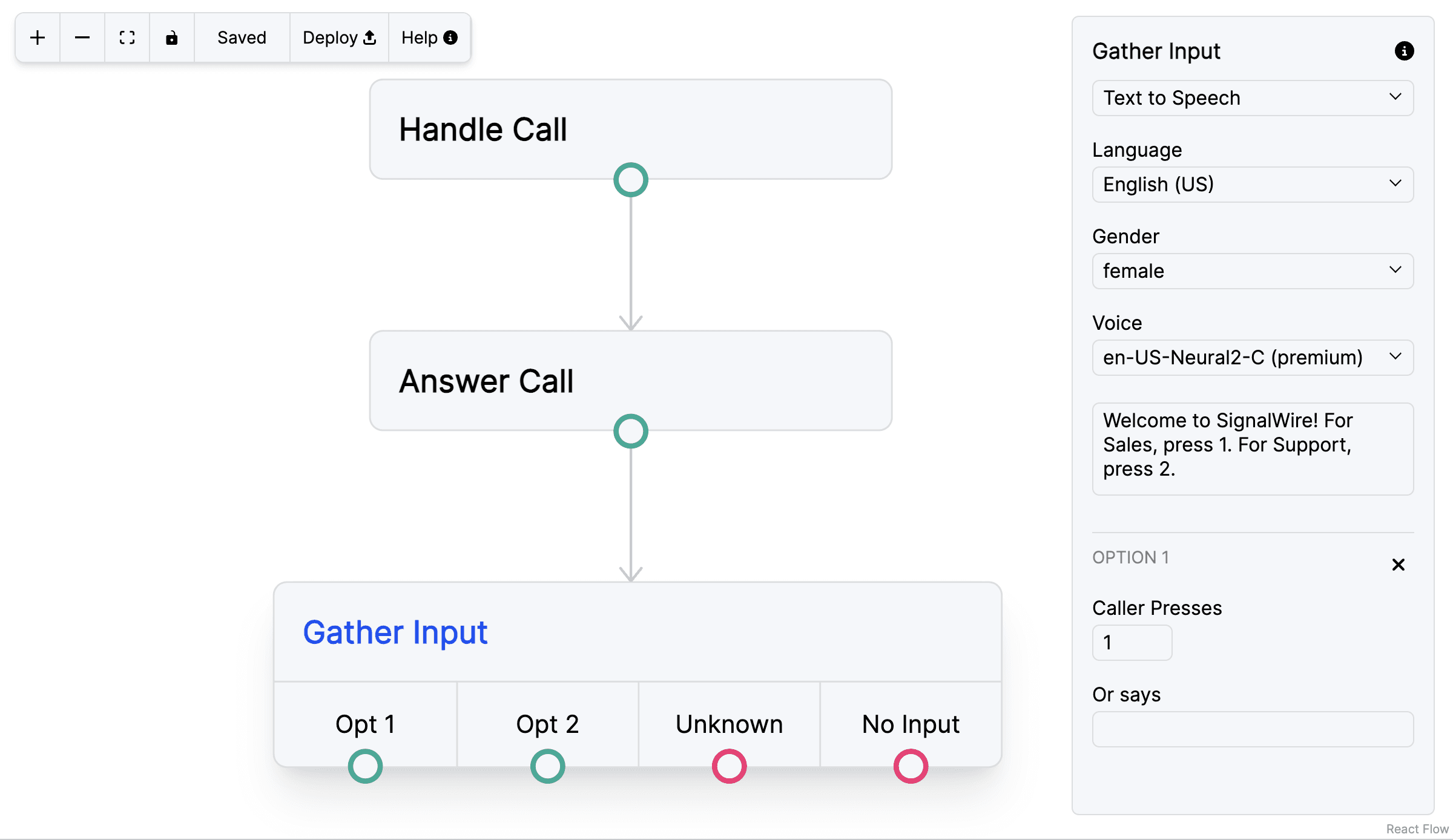Screen dimensions: 1453x840
Task: Click the Opt 1 green output handle
Action: (365, 766)
